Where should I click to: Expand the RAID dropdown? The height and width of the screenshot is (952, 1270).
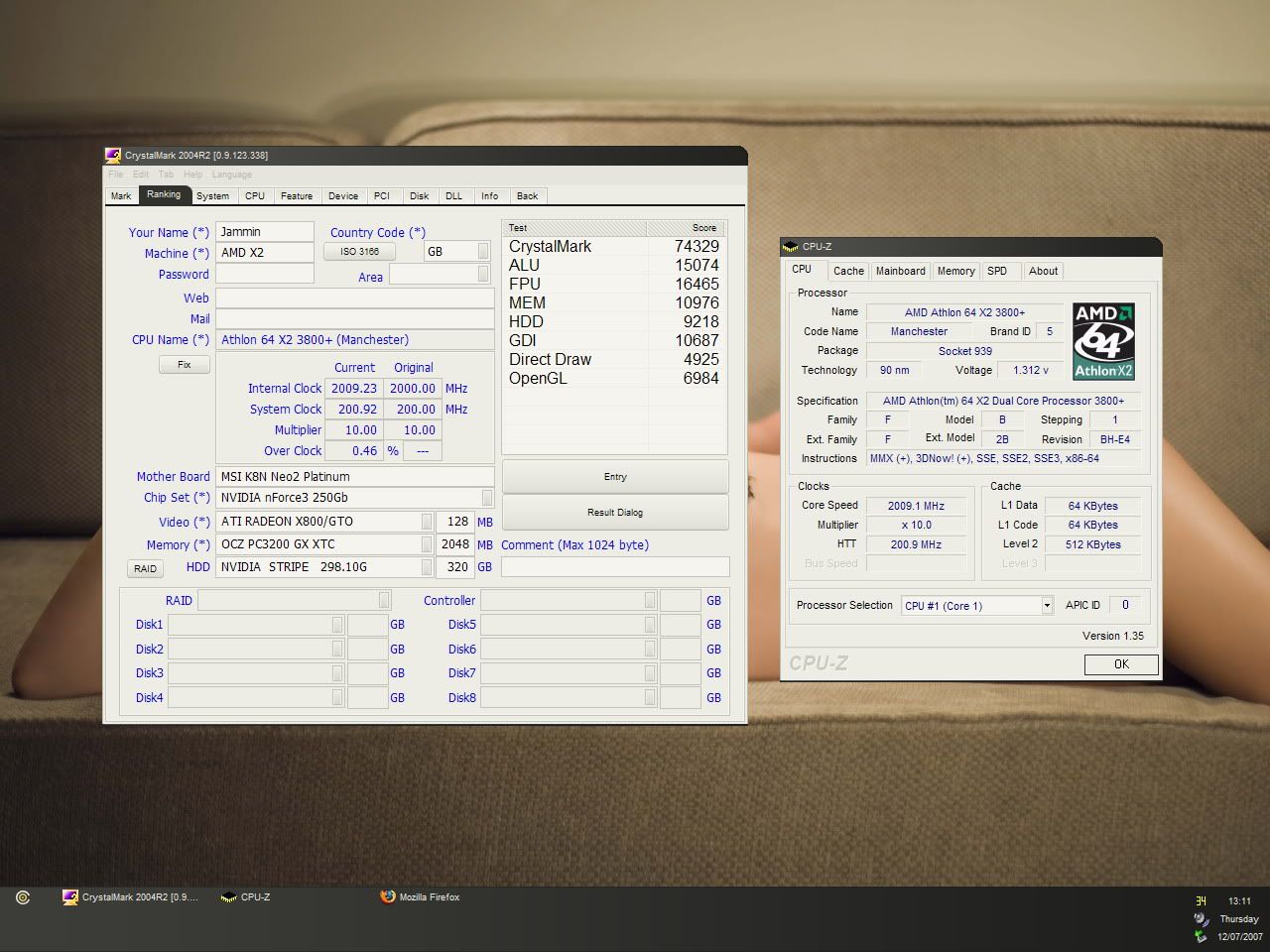(384, 600)
